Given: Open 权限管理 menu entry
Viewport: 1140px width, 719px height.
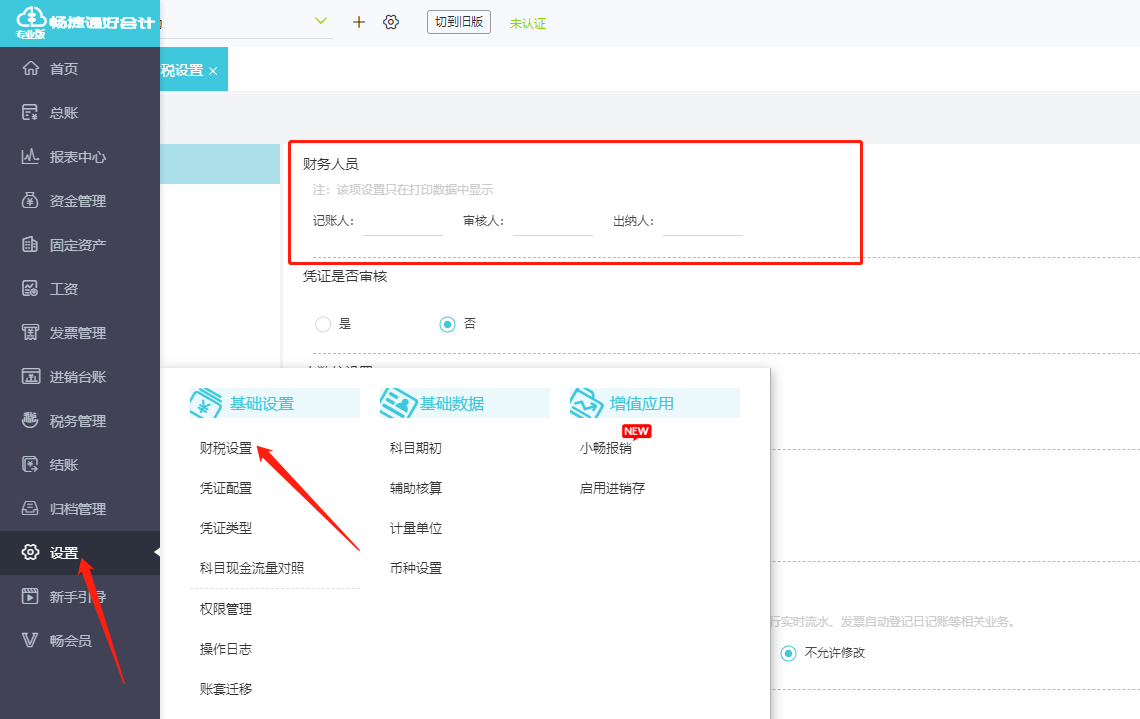Looking at the screenshot, I should (226, 609).
